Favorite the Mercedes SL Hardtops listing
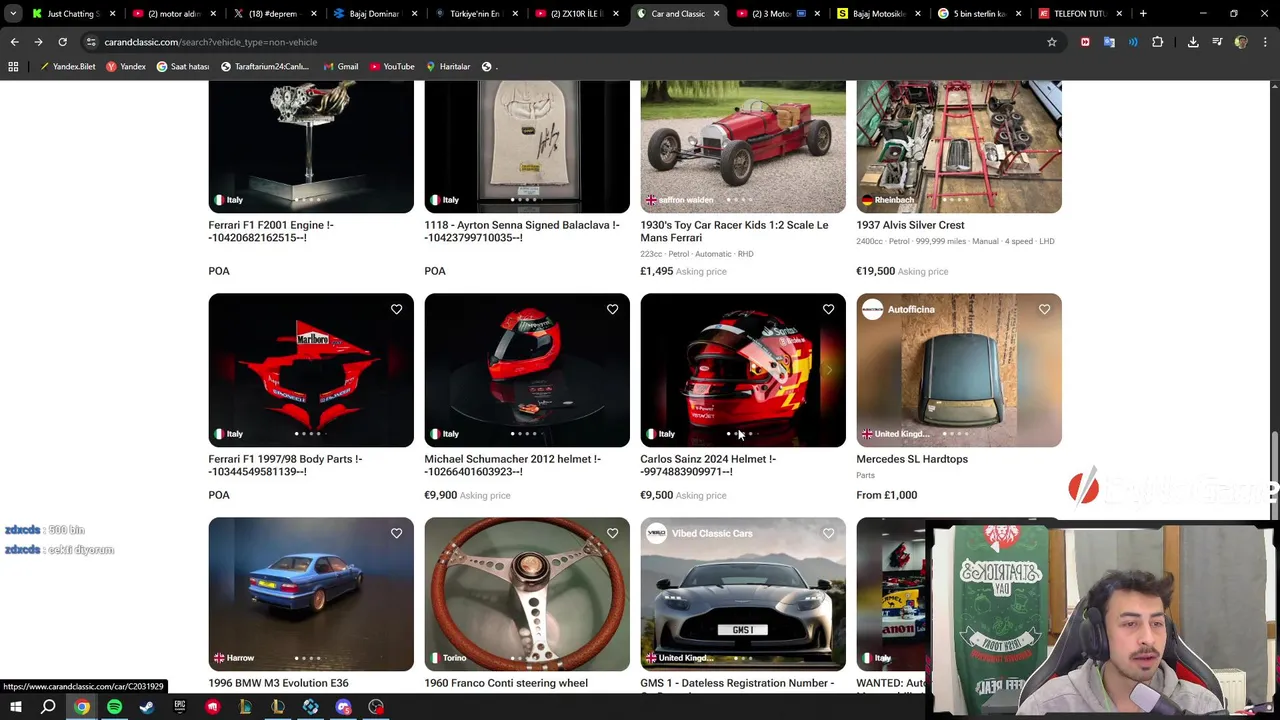 [x=1044, y=309]
